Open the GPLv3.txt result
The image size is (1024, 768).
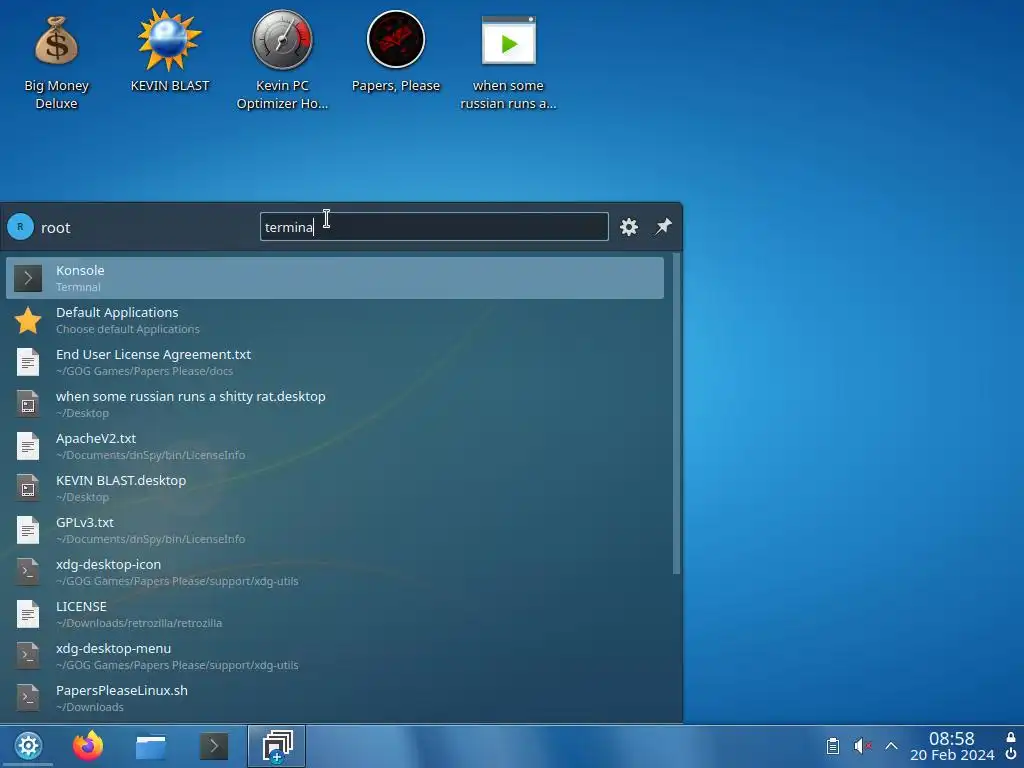coord(335,530)
